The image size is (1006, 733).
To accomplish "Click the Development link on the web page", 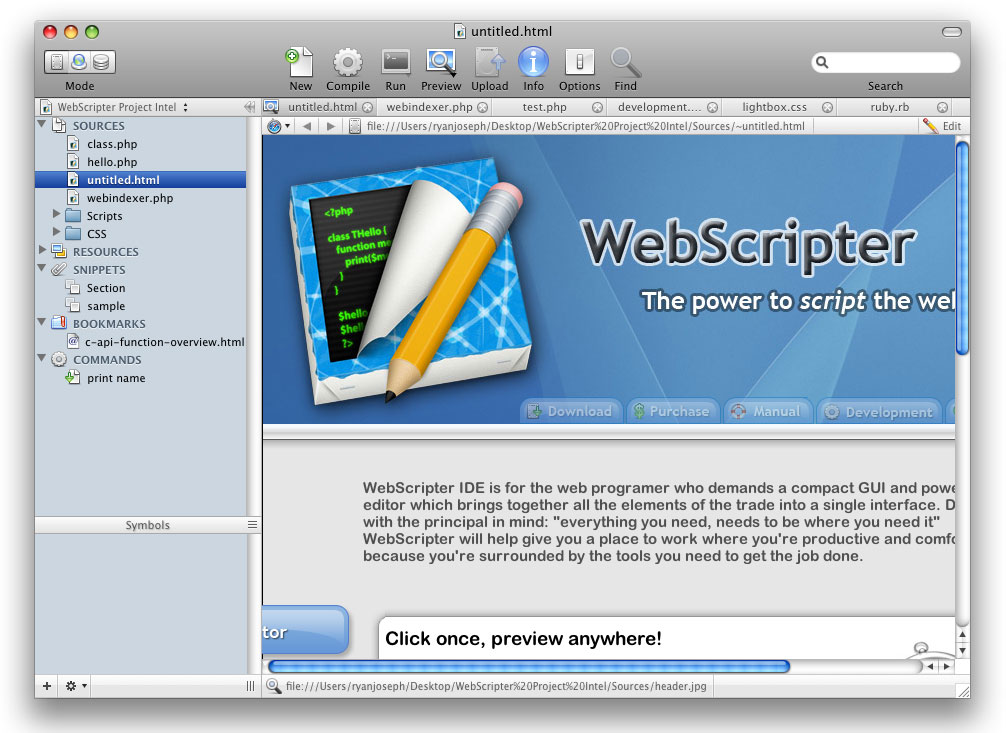I will tap(878, 412).
